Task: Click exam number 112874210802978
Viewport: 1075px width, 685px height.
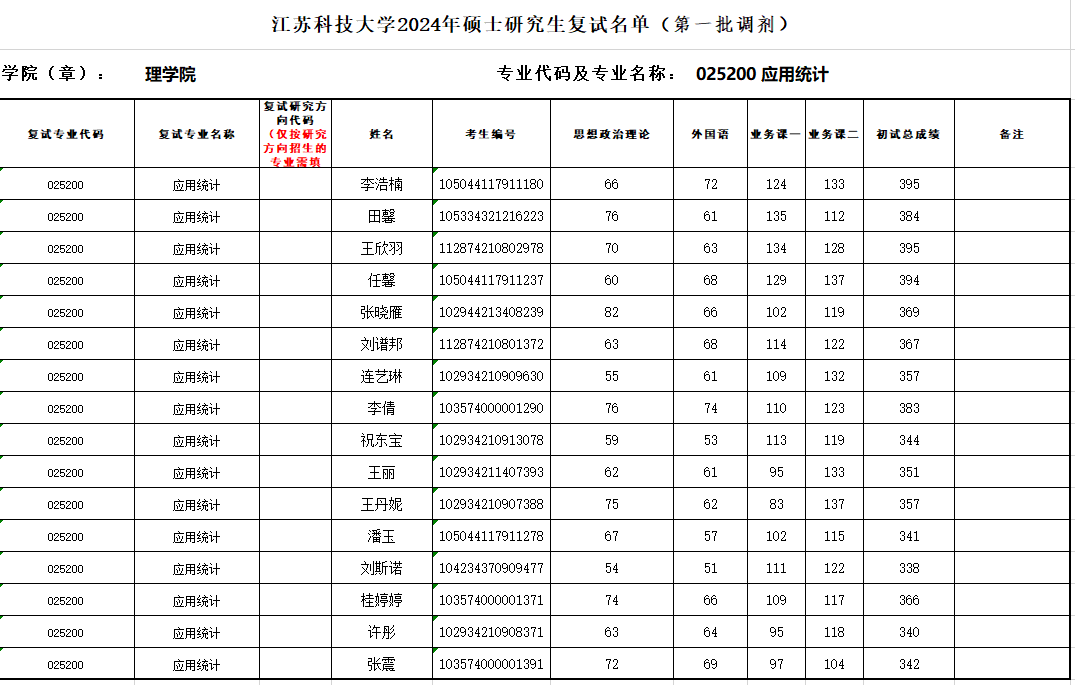Action: [x=492, y=248]
